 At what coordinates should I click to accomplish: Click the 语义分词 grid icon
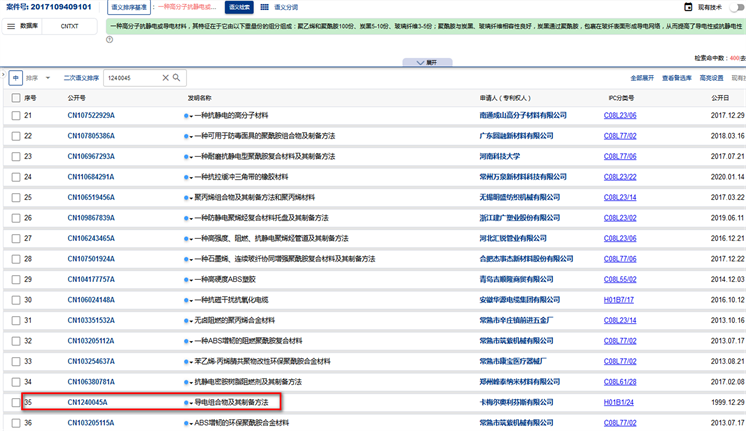click(x=264, y=7)
